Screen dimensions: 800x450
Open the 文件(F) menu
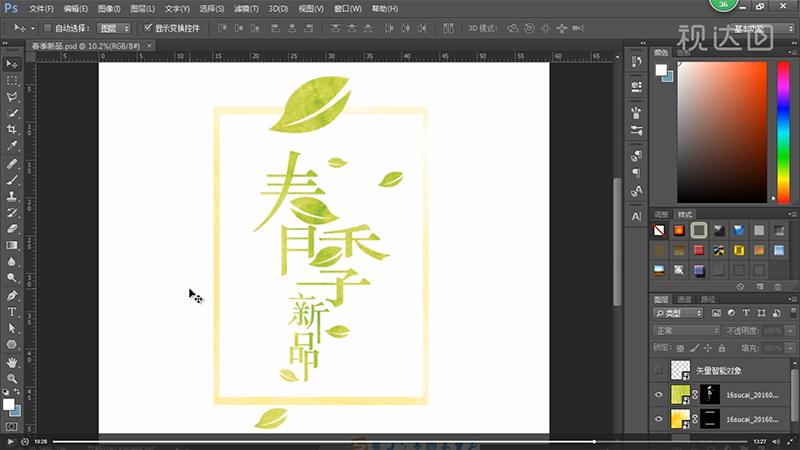41,9
